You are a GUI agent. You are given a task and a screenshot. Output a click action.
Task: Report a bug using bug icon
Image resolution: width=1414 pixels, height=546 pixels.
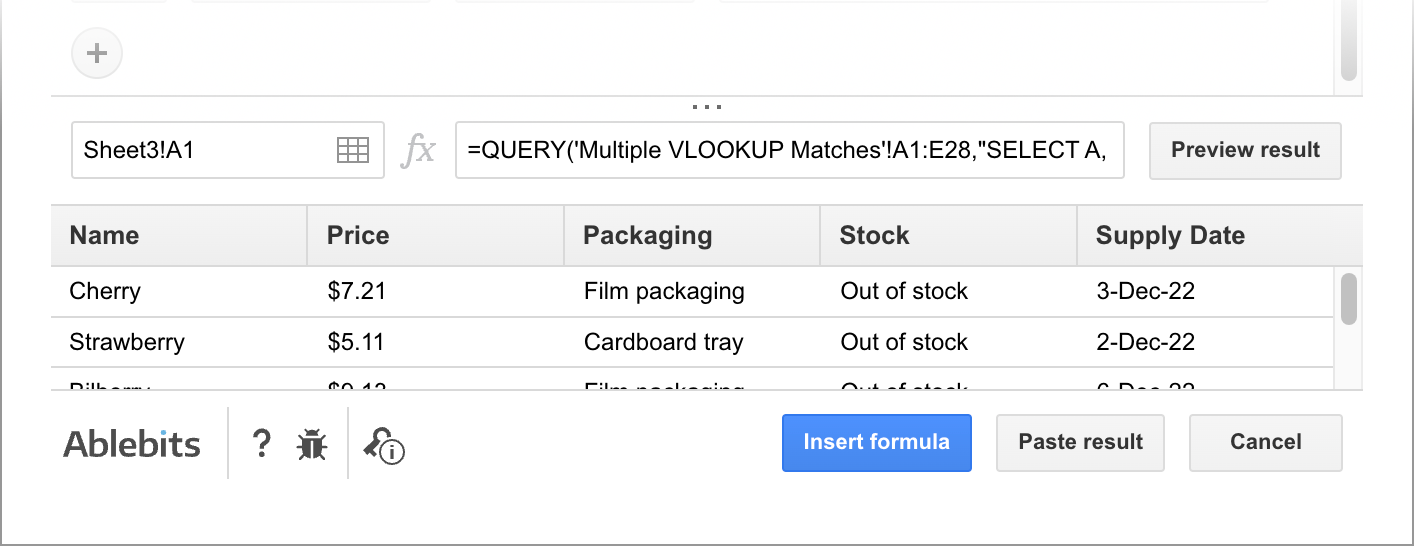pos(312,444)
